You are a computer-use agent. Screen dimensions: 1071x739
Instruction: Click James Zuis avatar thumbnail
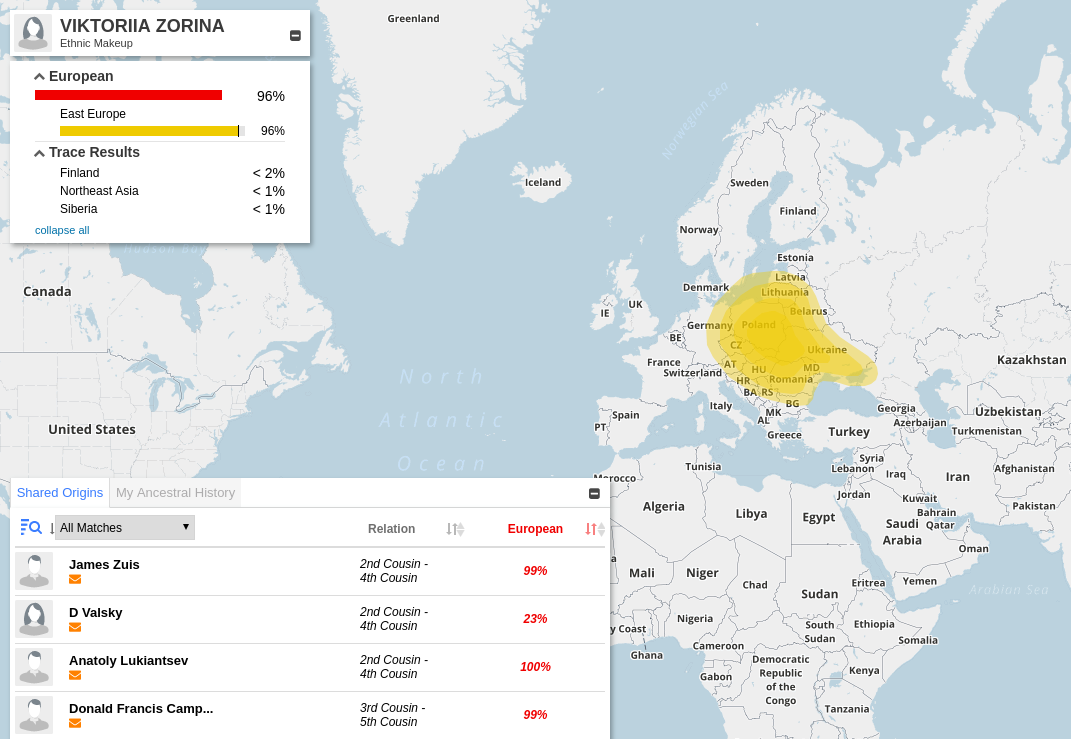coord(34,571)
